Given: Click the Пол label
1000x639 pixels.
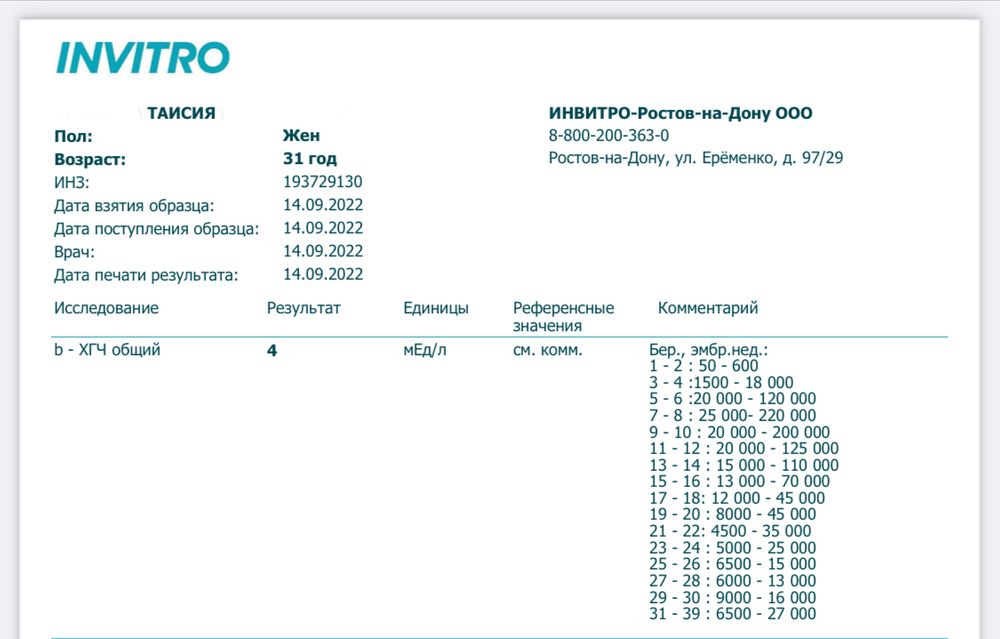Looking at the screenshot, I should click(72, 136).
